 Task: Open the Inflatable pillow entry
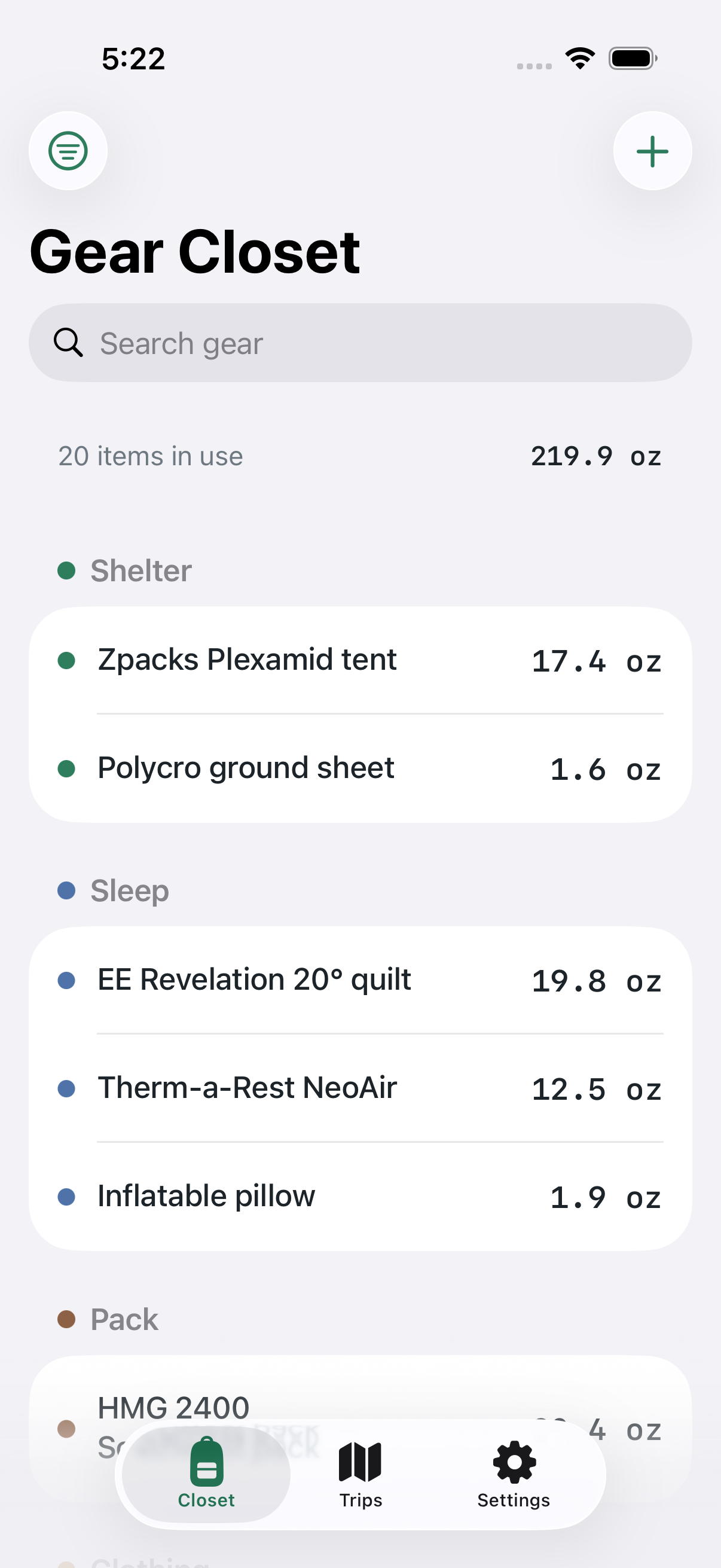tap(360, 1197)
